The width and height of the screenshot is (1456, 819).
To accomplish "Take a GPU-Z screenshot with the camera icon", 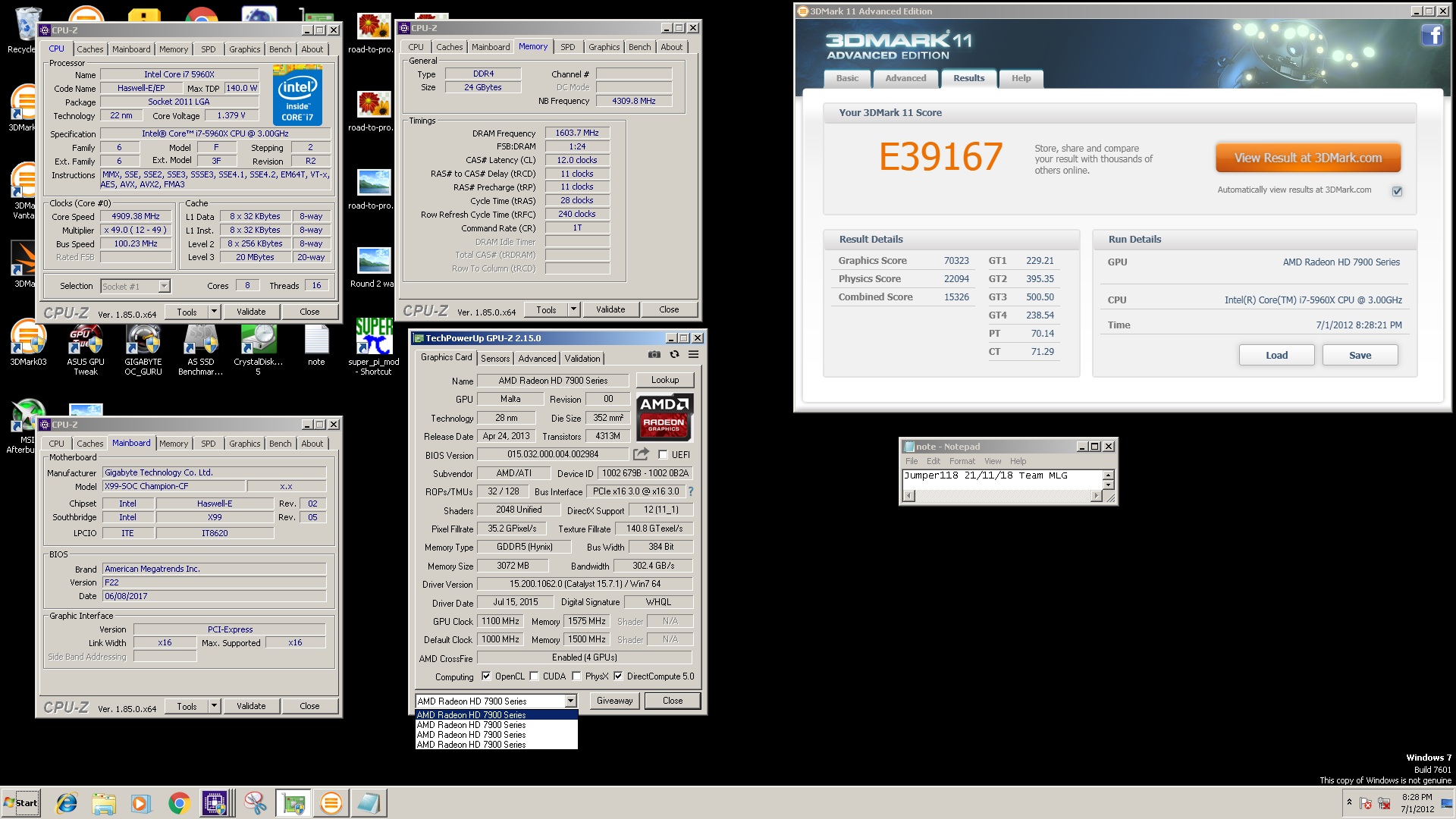I will pos(654,354).
